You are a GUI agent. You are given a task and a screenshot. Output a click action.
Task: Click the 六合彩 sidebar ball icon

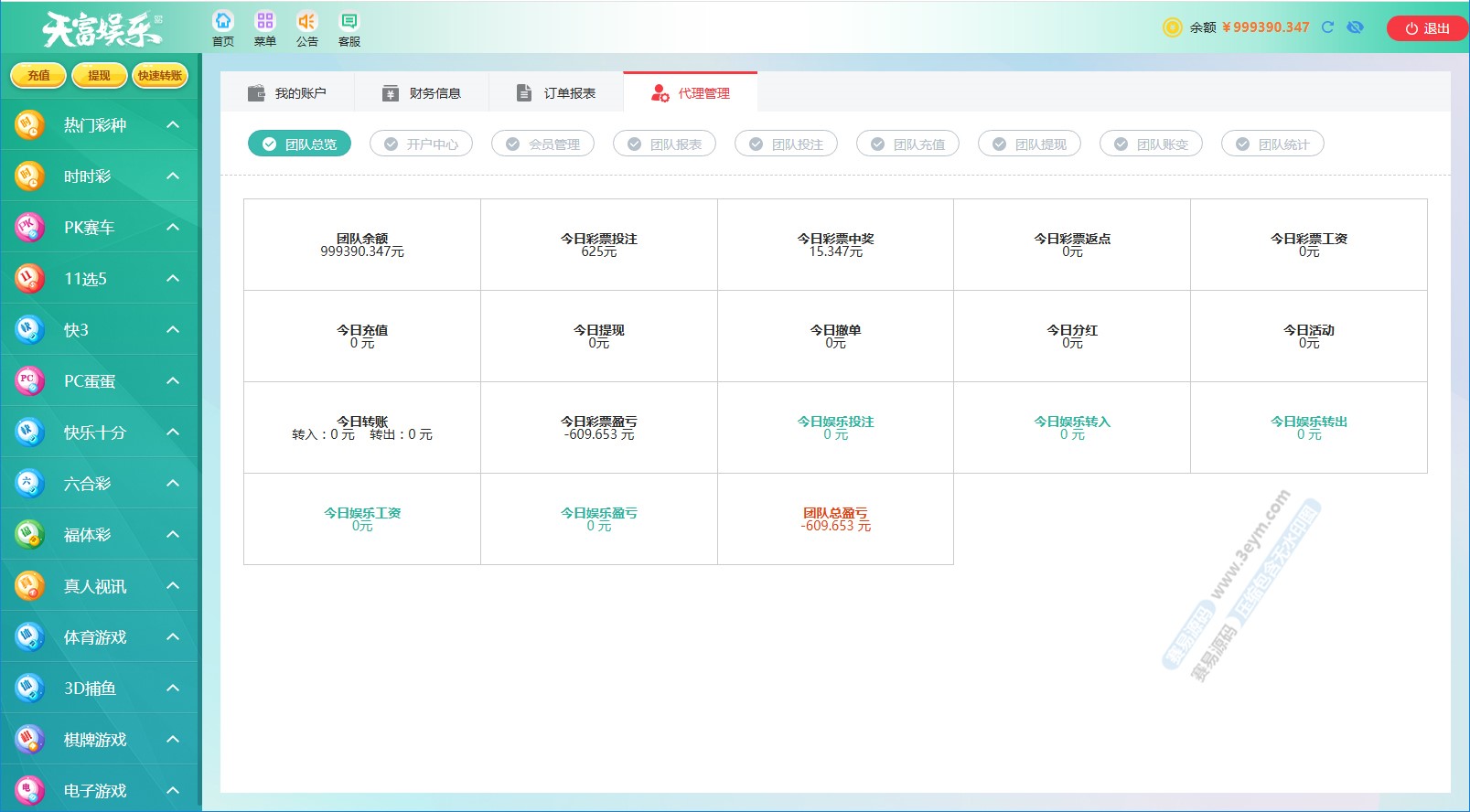[x=29, y=483]
